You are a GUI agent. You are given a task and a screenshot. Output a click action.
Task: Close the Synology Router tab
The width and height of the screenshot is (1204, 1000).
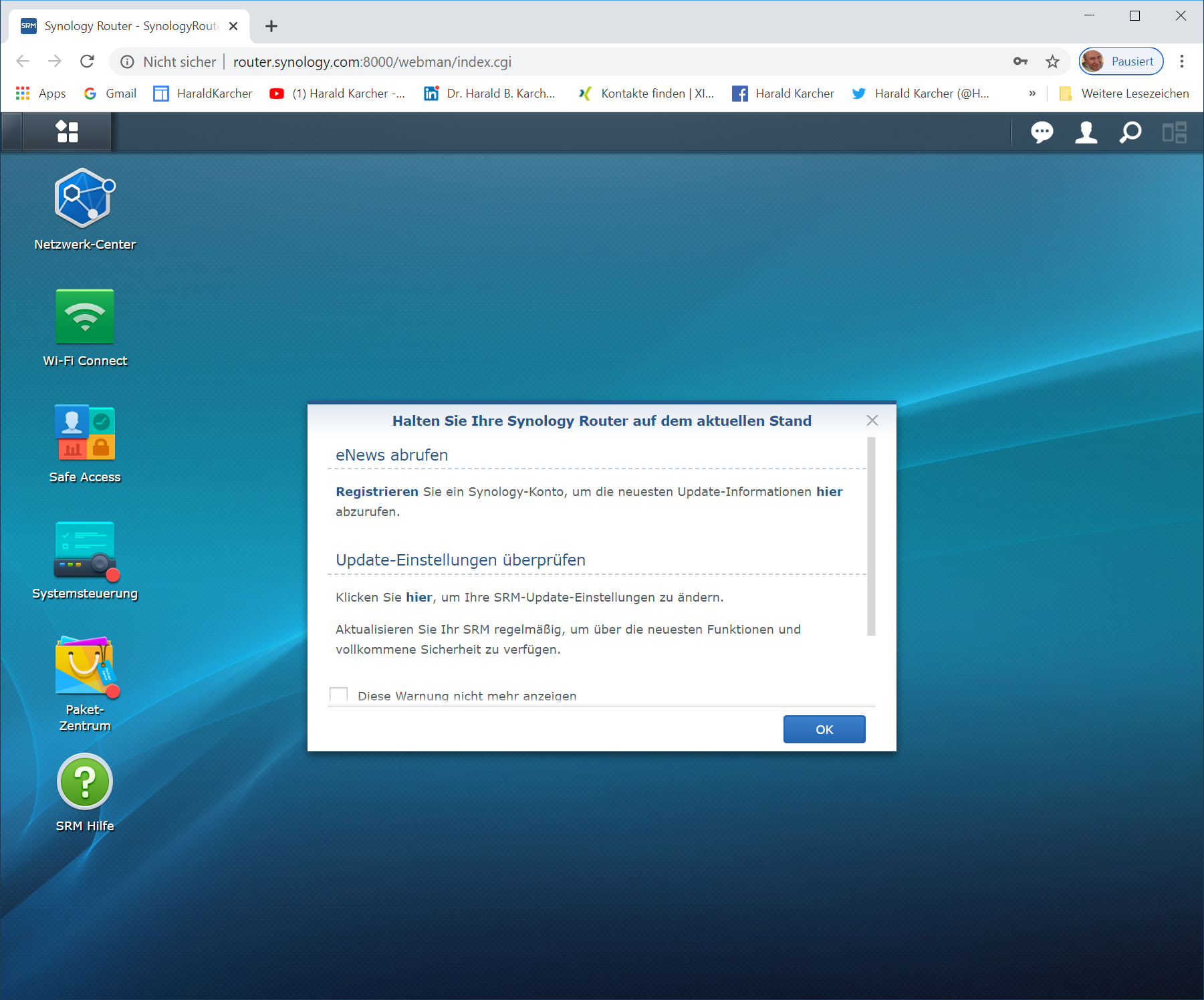click(x=233, y=26)
